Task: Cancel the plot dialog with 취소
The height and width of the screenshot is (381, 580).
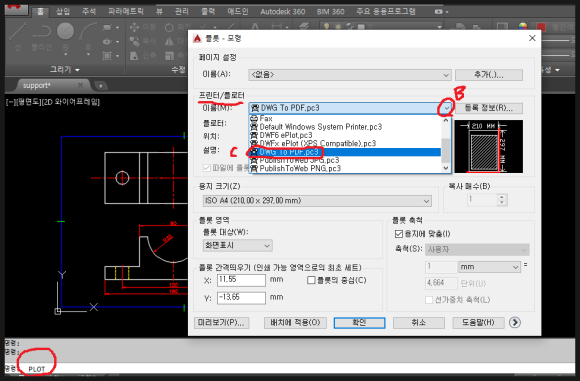Action: [x=418, y=323]
